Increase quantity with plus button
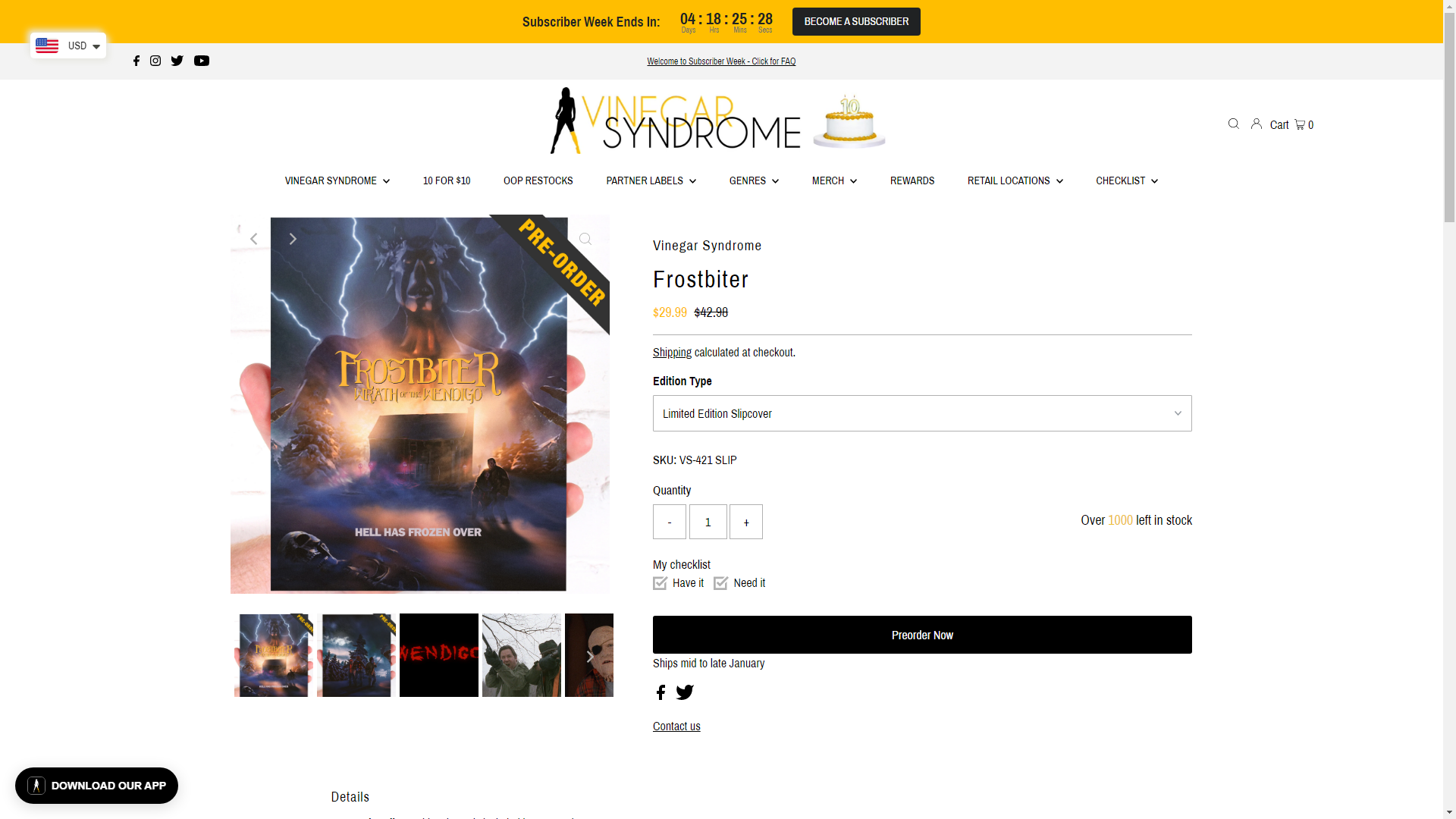 746,522
